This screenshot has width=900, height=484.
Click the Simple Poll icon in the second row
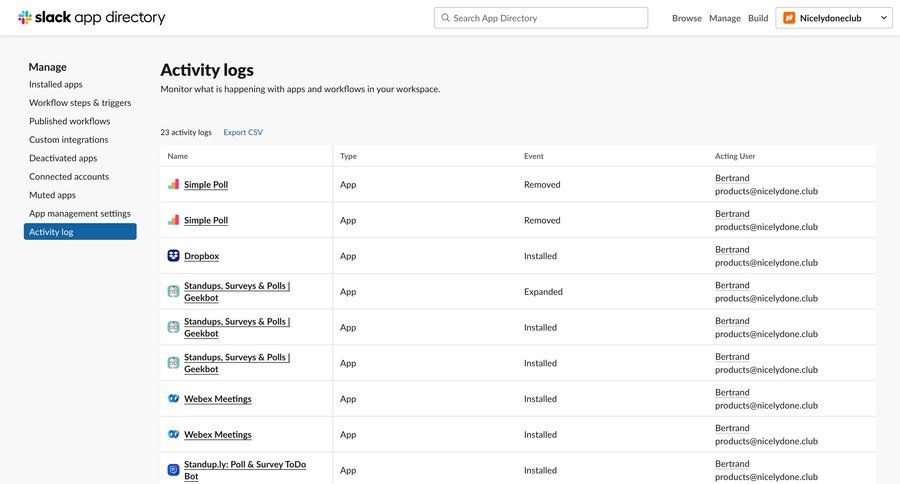click(x=173, y=220)
